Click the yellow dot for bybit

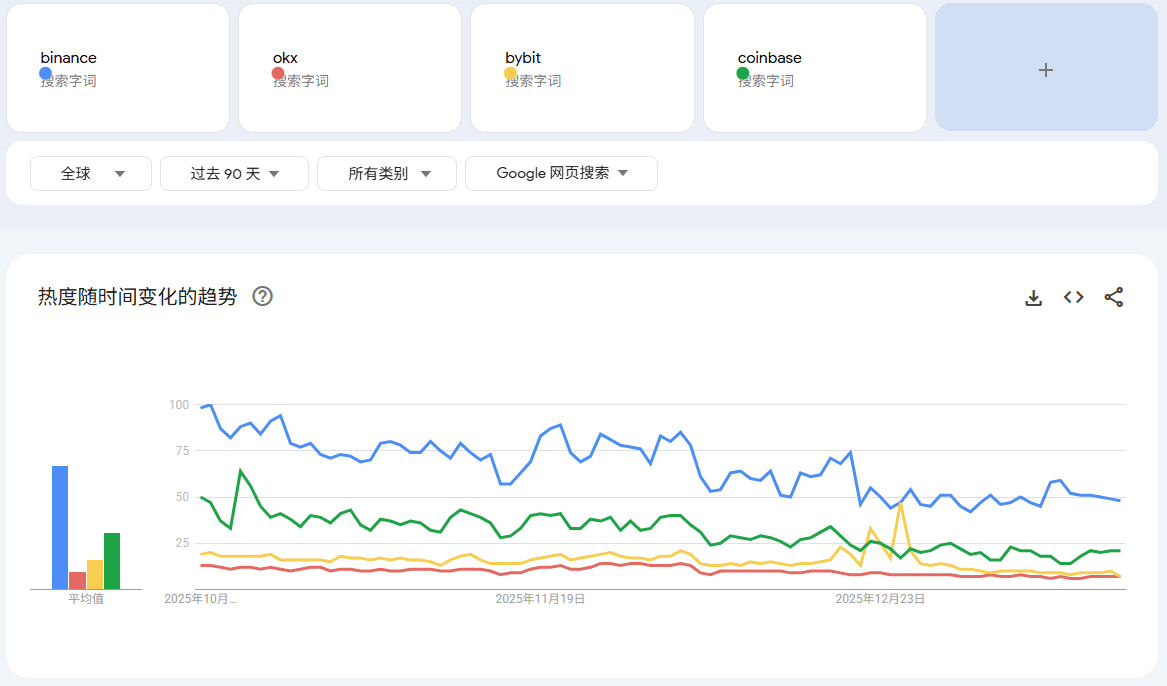tap(510, 74)
